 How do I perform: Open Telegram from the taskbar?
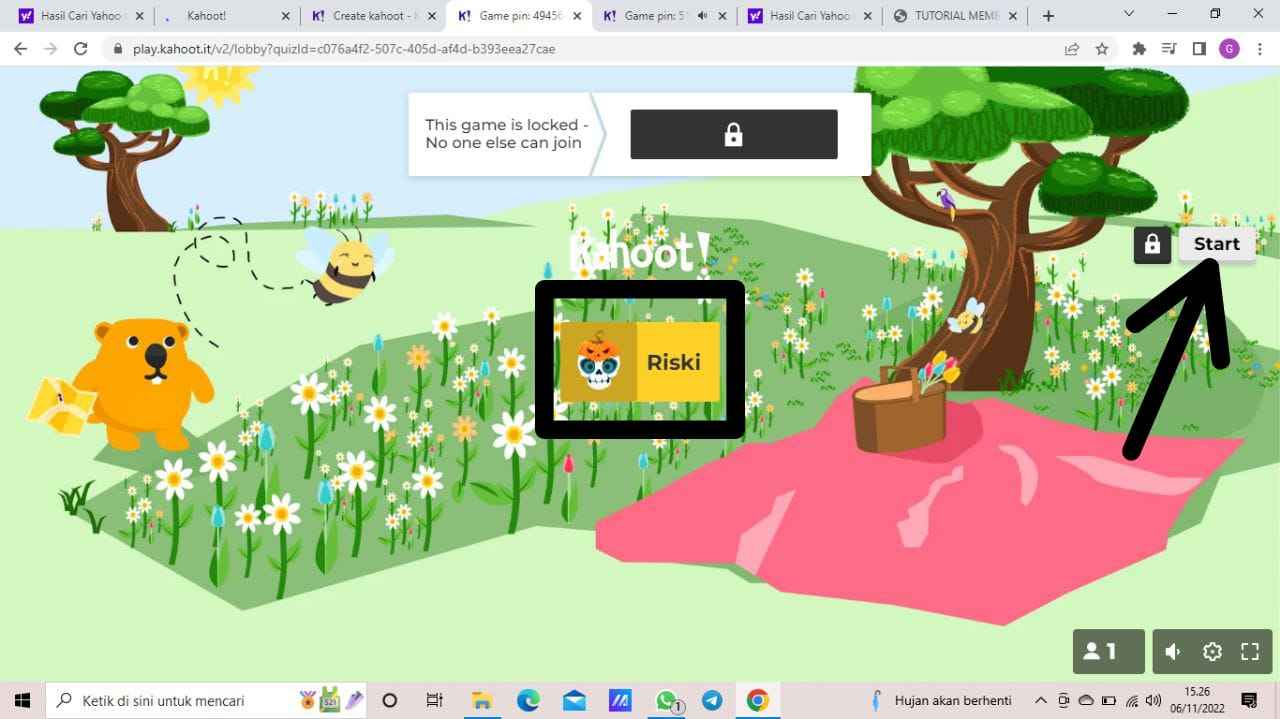712,700
